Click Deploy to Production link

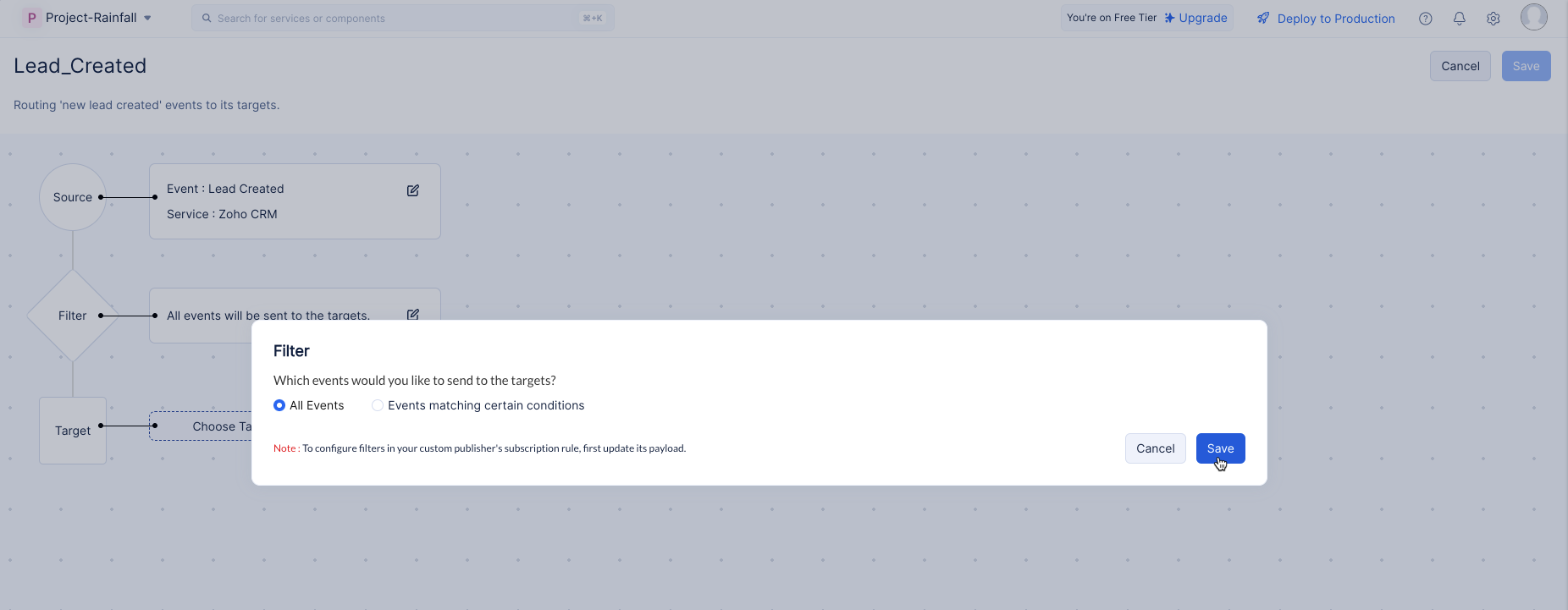coord(1336,19)
